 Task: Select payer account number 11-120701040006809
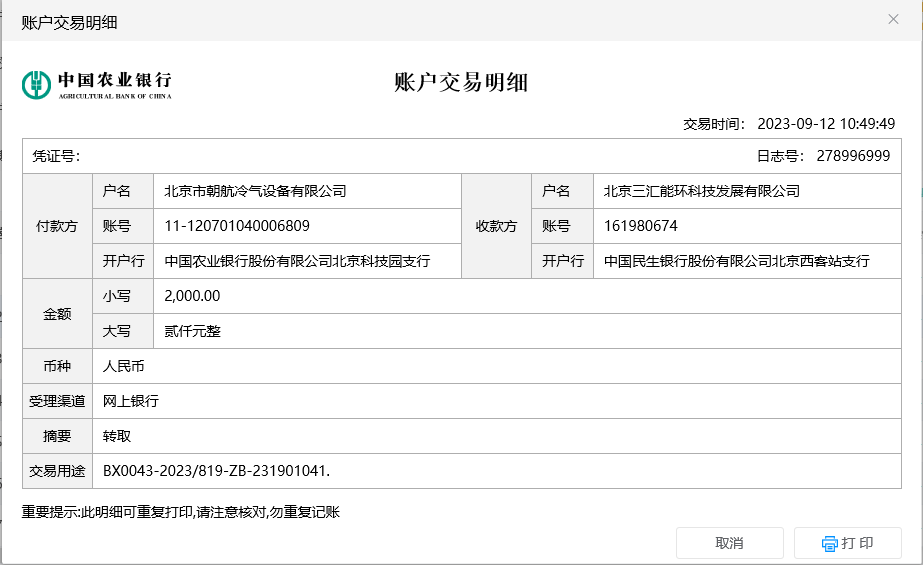click(237, 226)
